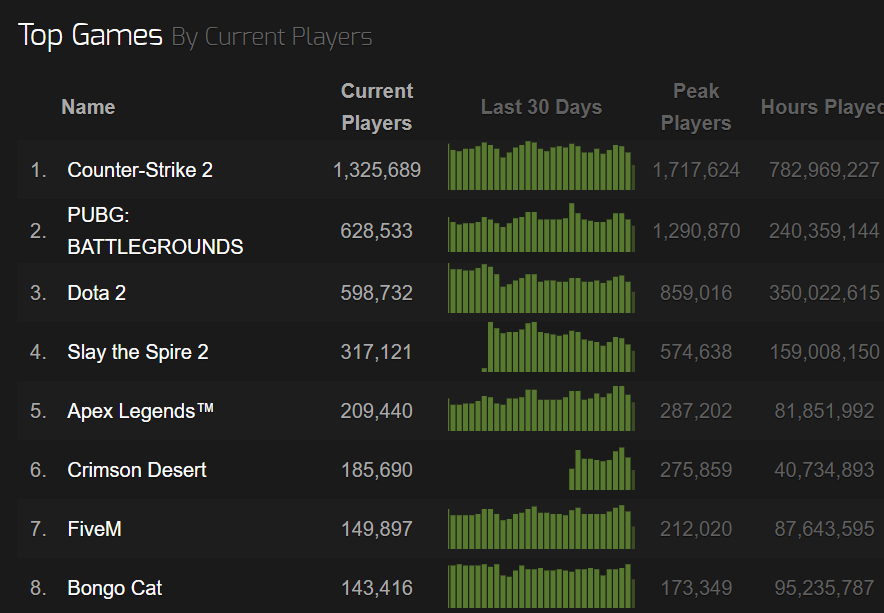Click the Peak Players column header
The image size is (884, 613).
click(x=696, y=107)
